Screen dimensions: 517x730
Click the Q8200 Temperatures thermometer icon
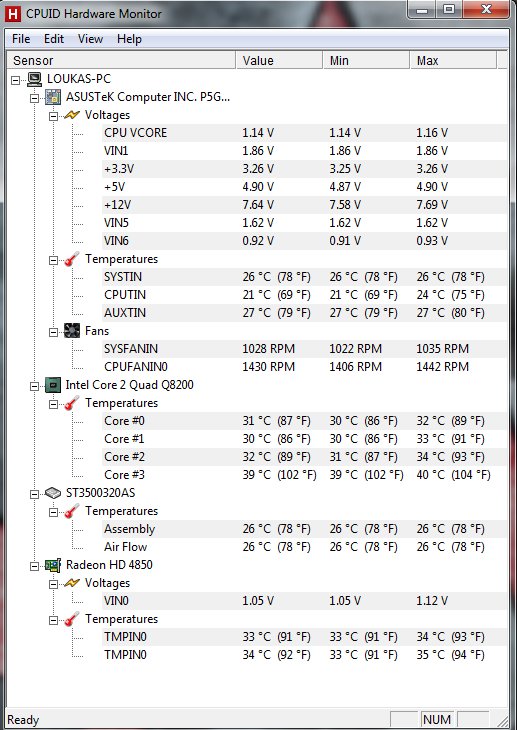pos(72,403)
